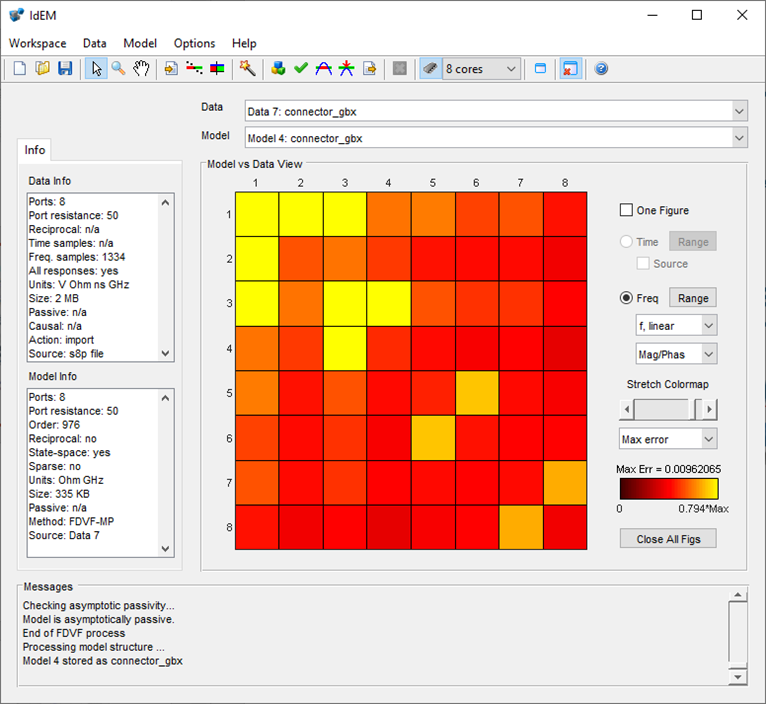Click the Close All Figs button
Viewport: 766px width, 704px height.
click(668, 538)
